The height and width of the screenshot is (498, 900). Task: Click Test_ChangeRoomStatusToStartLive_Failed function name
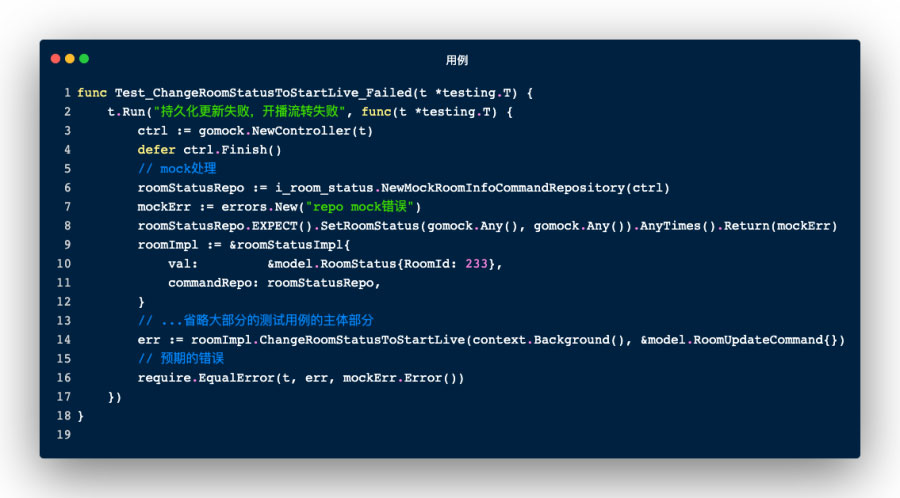pos(263,93)
